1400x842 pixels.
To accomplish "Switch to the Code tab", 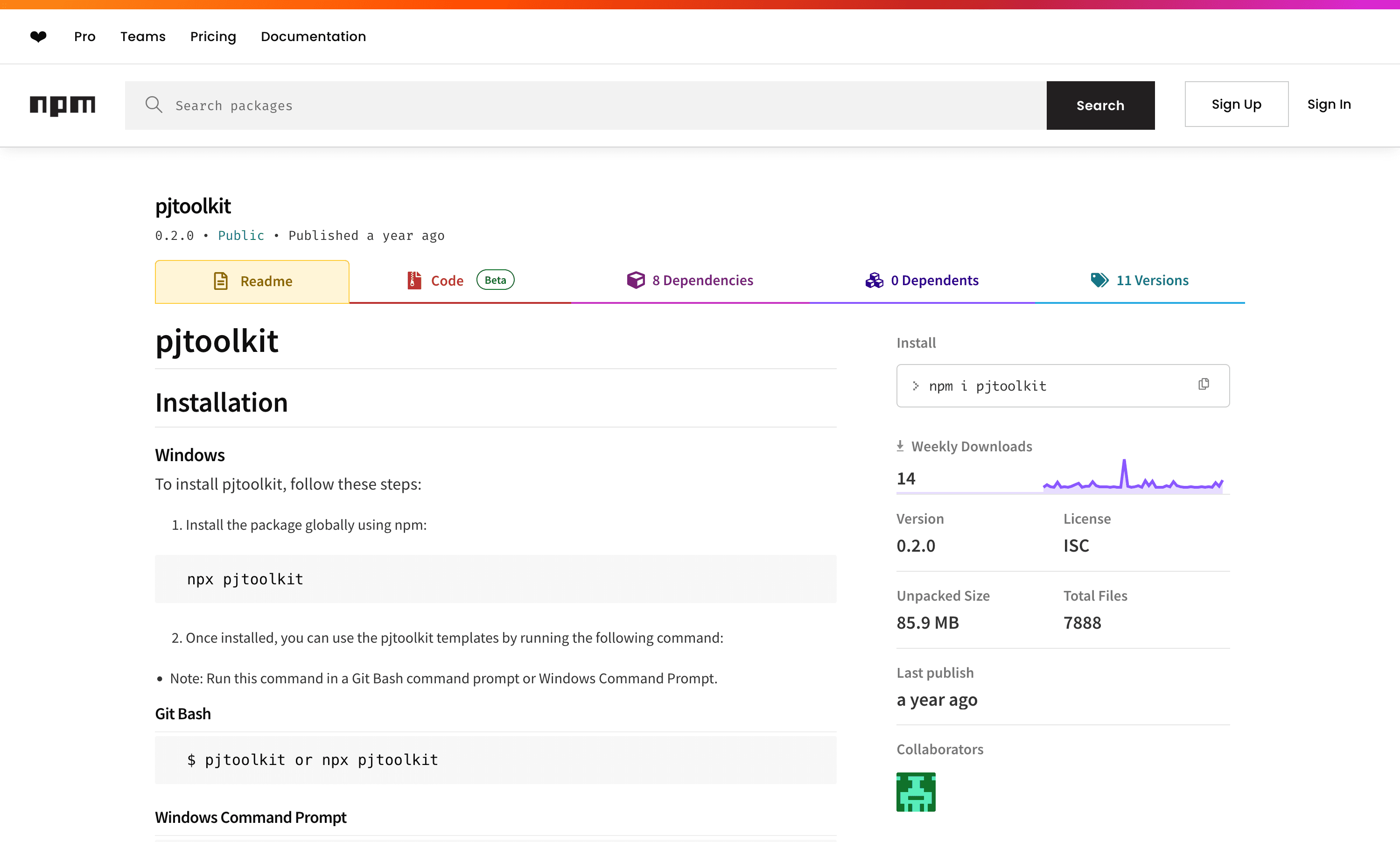I will (460, 281).
